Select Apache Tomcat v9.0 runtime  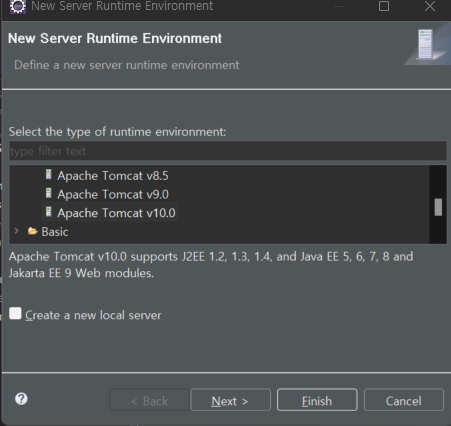click(113, 194)
